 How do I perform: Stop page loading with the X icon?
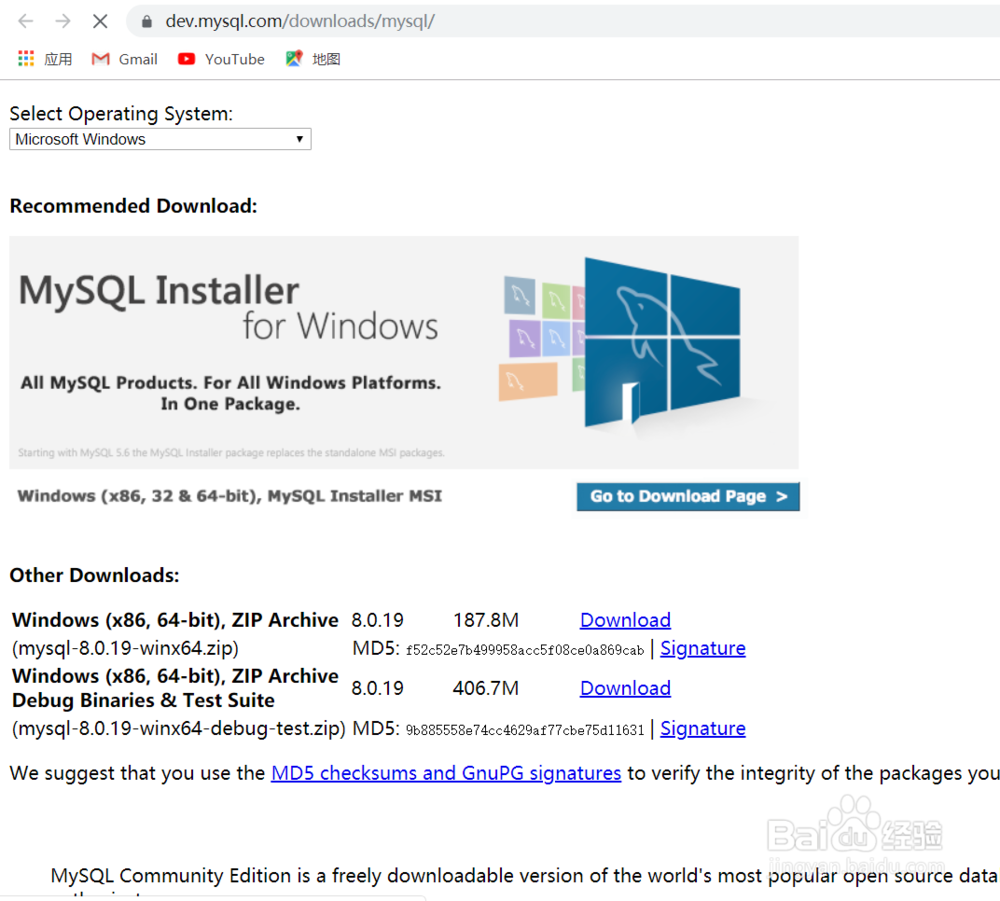pos(99,20)
